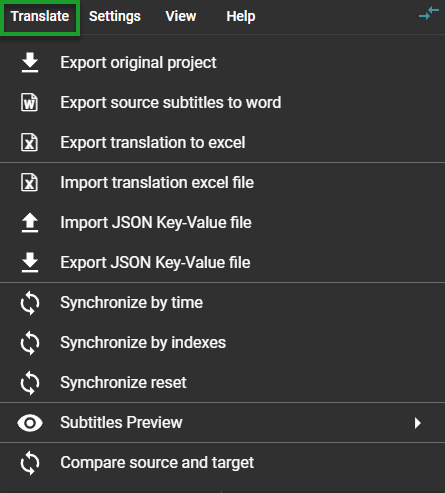Viewport: 445px width, 493px height.
Task: Open the View menu
Action: pyautogui.click(x=181, y=16)
